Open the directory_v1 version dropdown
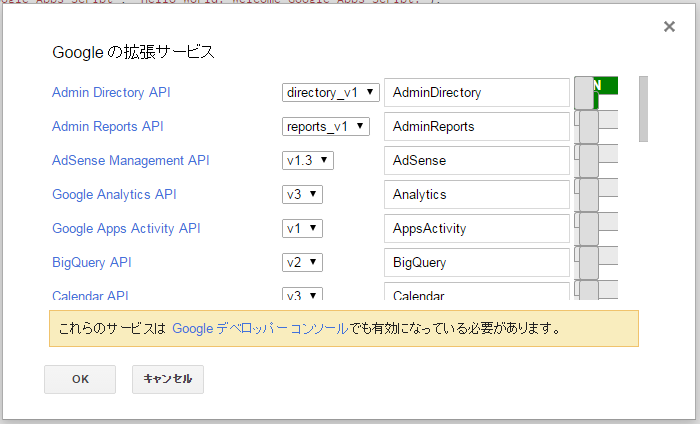Viewport: 700px width, 424px height. point(331,92)
